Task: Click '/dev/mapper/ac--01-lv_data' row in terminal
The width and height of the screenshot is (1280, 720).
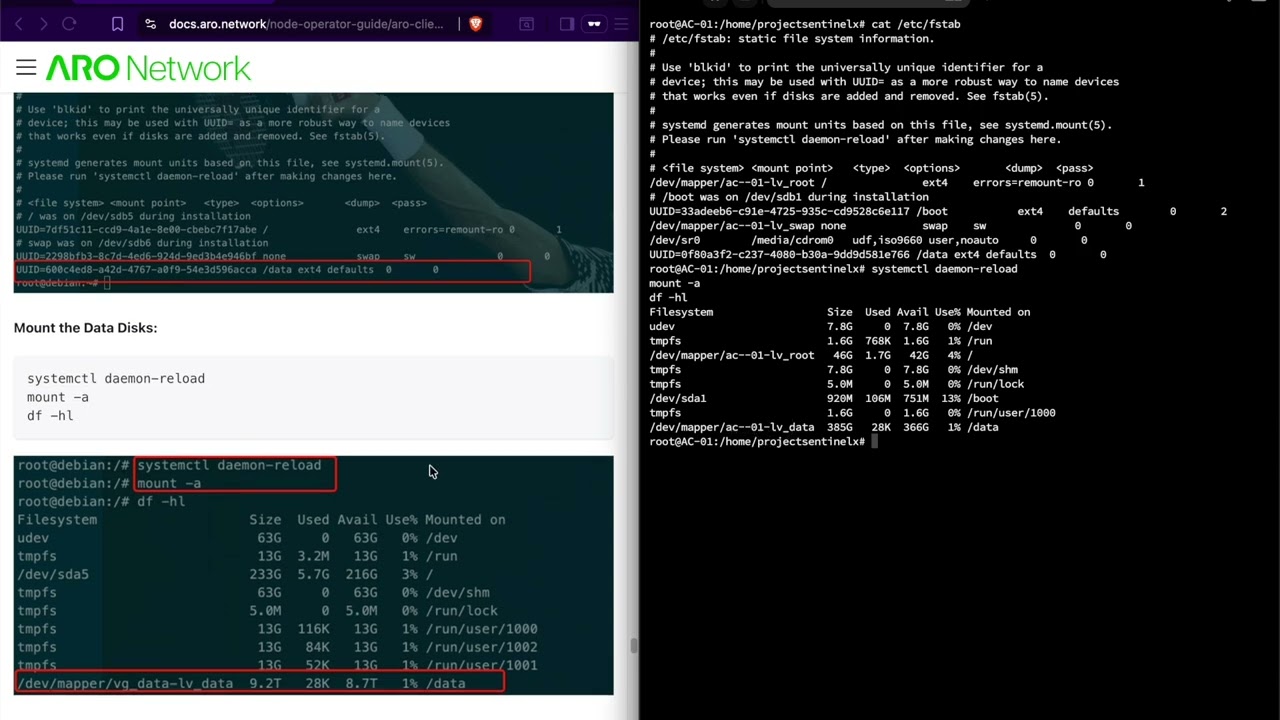Action: click(824, 427)
